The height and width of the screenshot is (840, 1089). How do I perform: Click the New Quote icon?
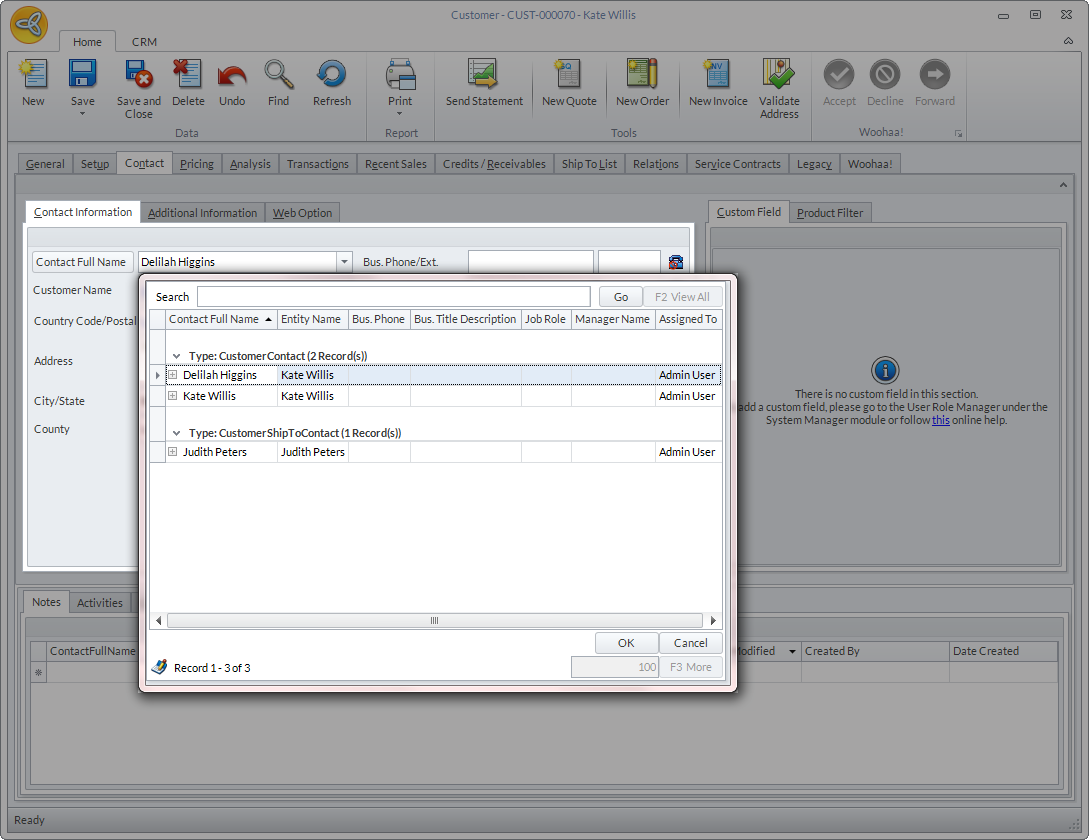click(568, 75)
